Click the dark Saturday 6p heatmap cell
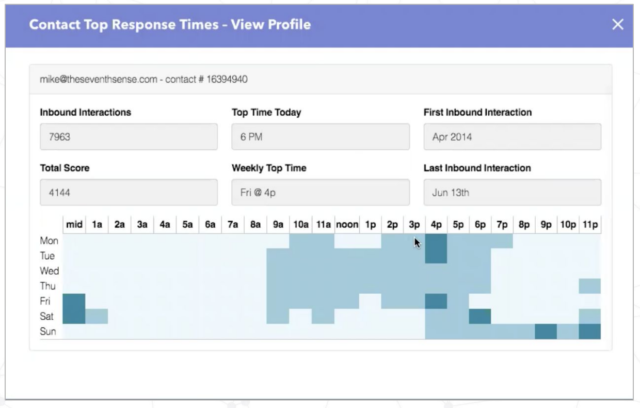The height and width of the screenshot is (408, 640). tap(480, 316)
